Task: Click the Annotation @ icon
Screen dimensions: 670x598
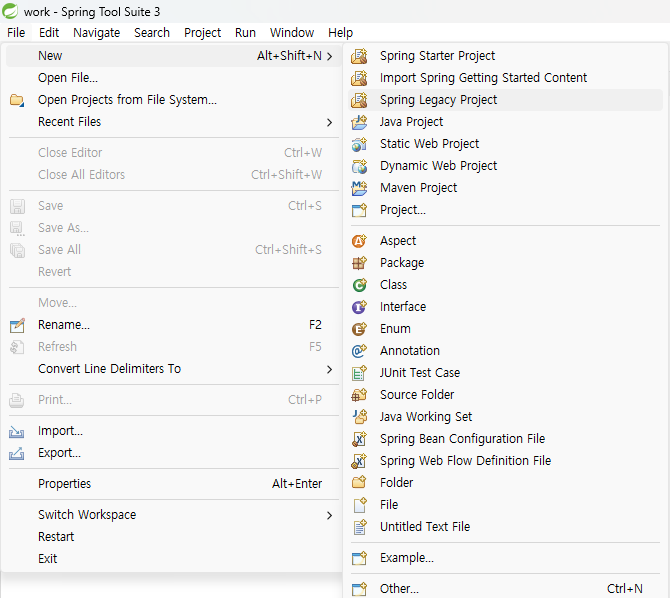Action: tap(359, 351)
